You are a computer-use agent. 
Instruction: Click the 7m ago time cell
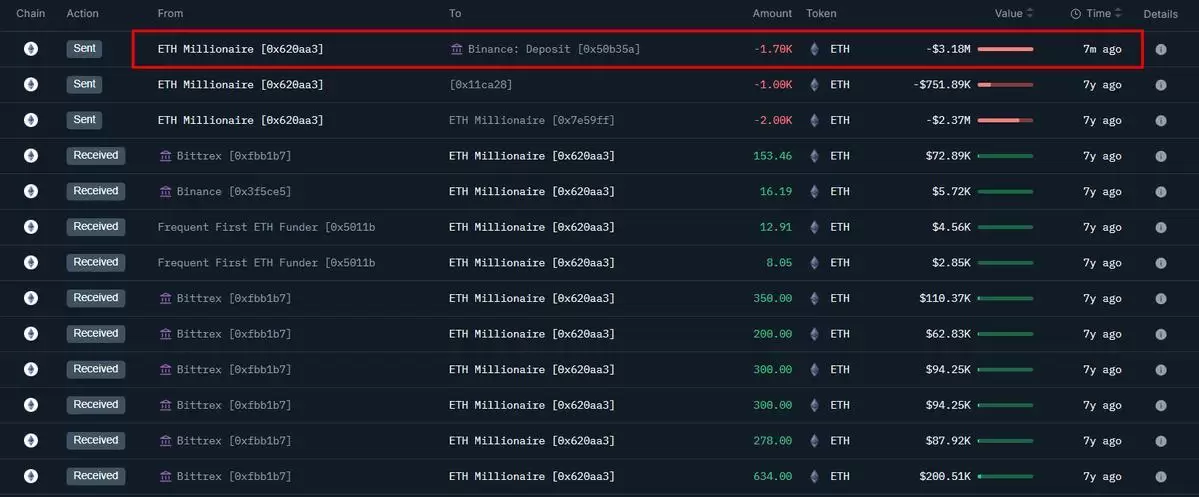(1102, 49)
